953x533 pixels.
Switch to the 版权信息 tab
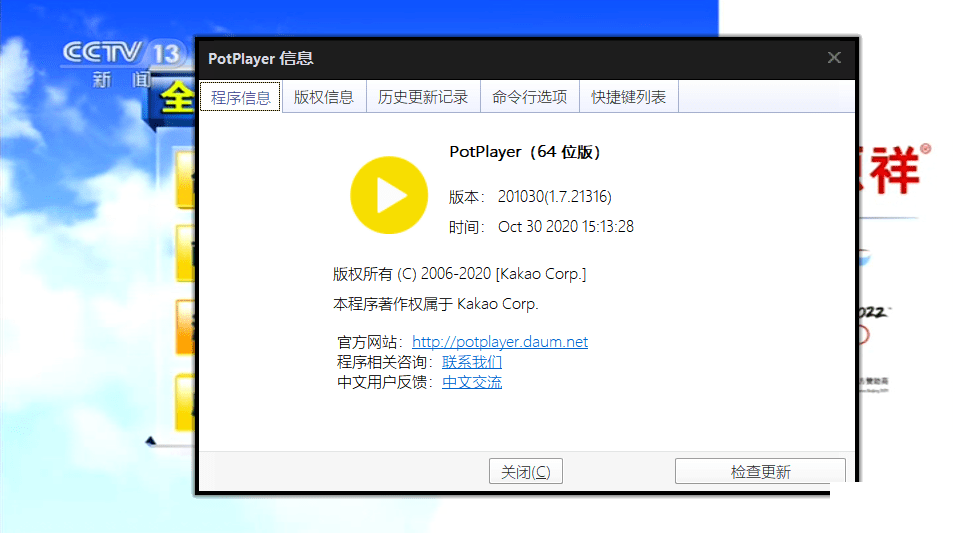pyautogui.click(x=324, y=97)
